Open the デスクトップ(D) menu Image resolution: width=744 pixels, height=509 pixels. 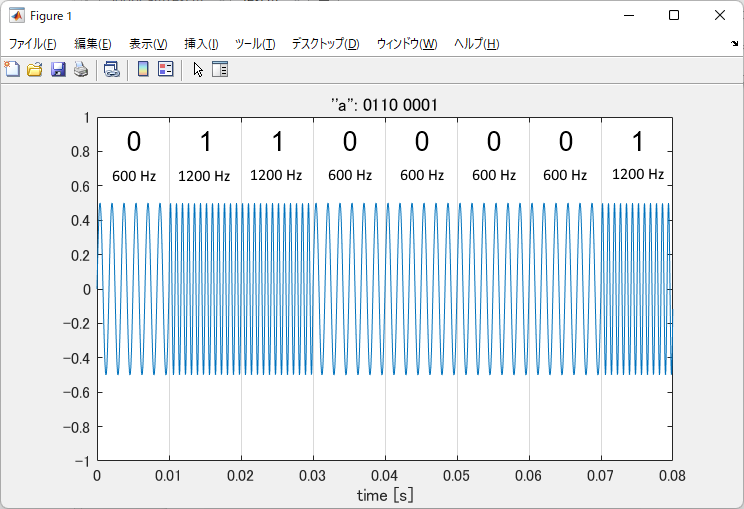pos(326,44)
